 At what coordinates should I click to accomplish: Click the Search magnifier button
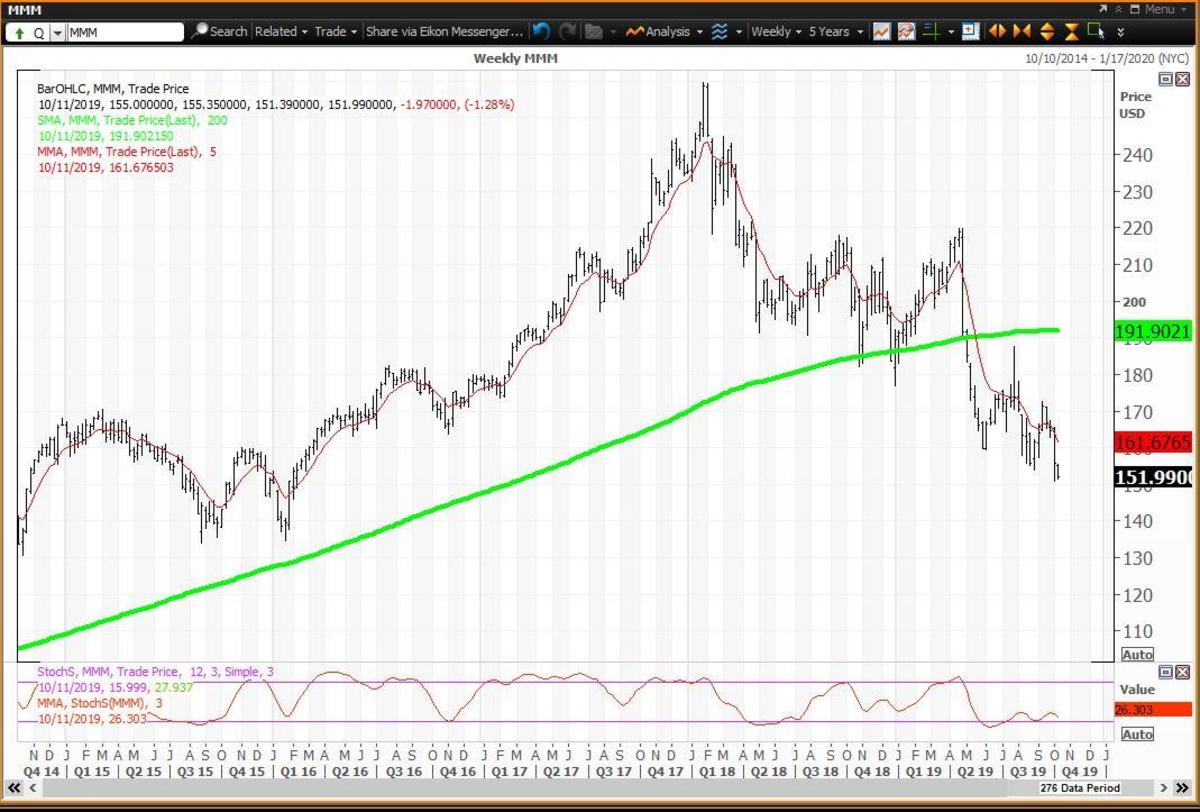[x=219, y=31]
